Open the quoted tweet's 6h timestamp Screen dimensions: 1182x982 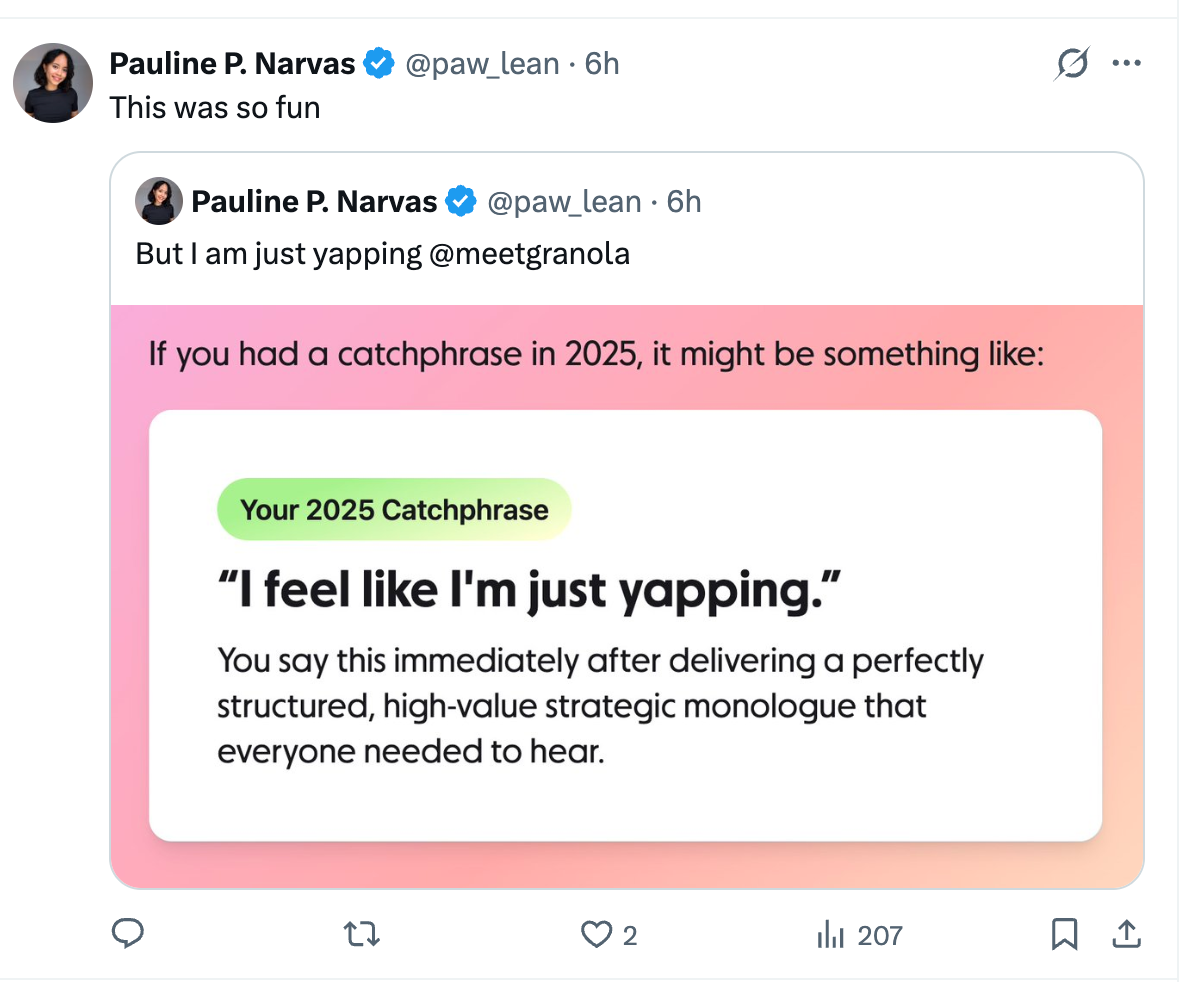684,202
